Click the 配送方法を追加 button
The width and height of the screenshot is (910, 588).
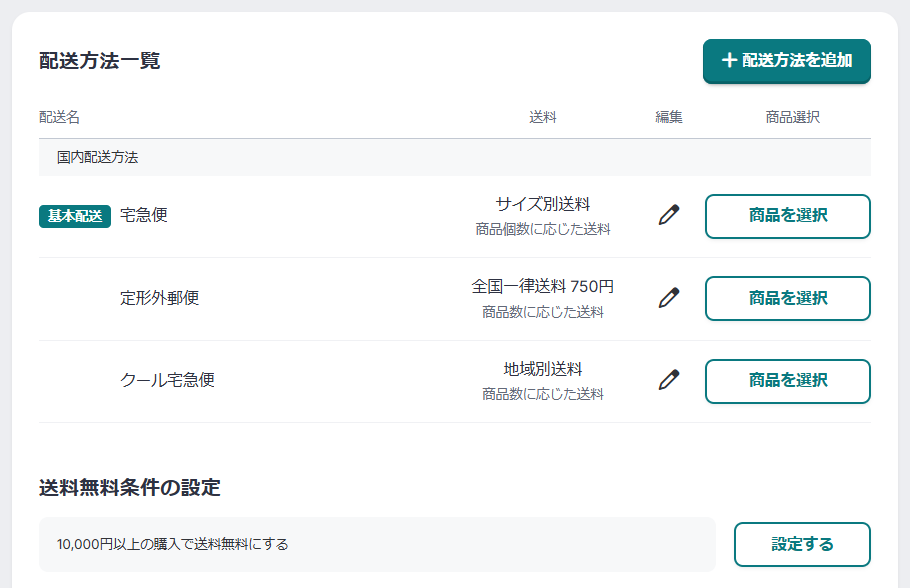[786, 61]
